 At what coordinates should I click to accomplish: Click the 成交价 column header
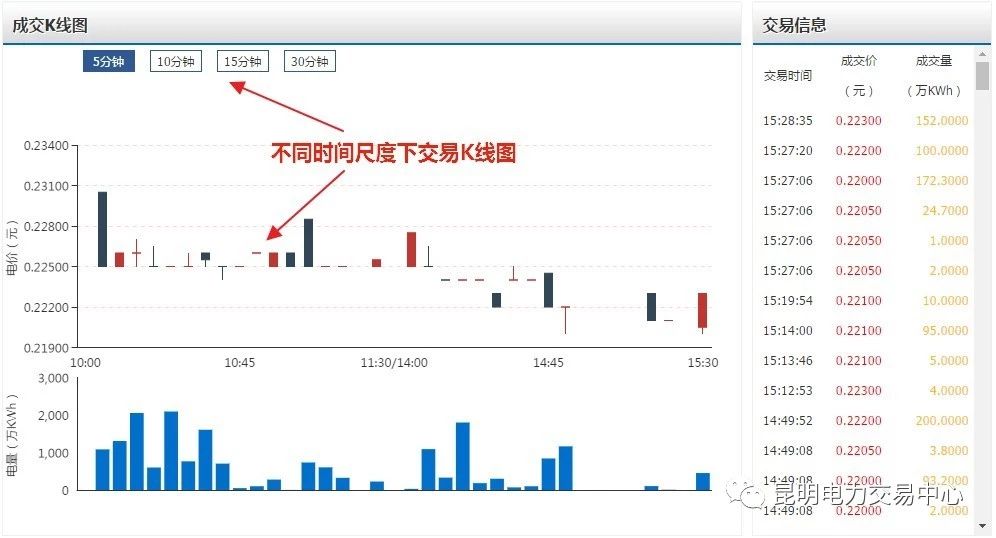coord(859,61)
